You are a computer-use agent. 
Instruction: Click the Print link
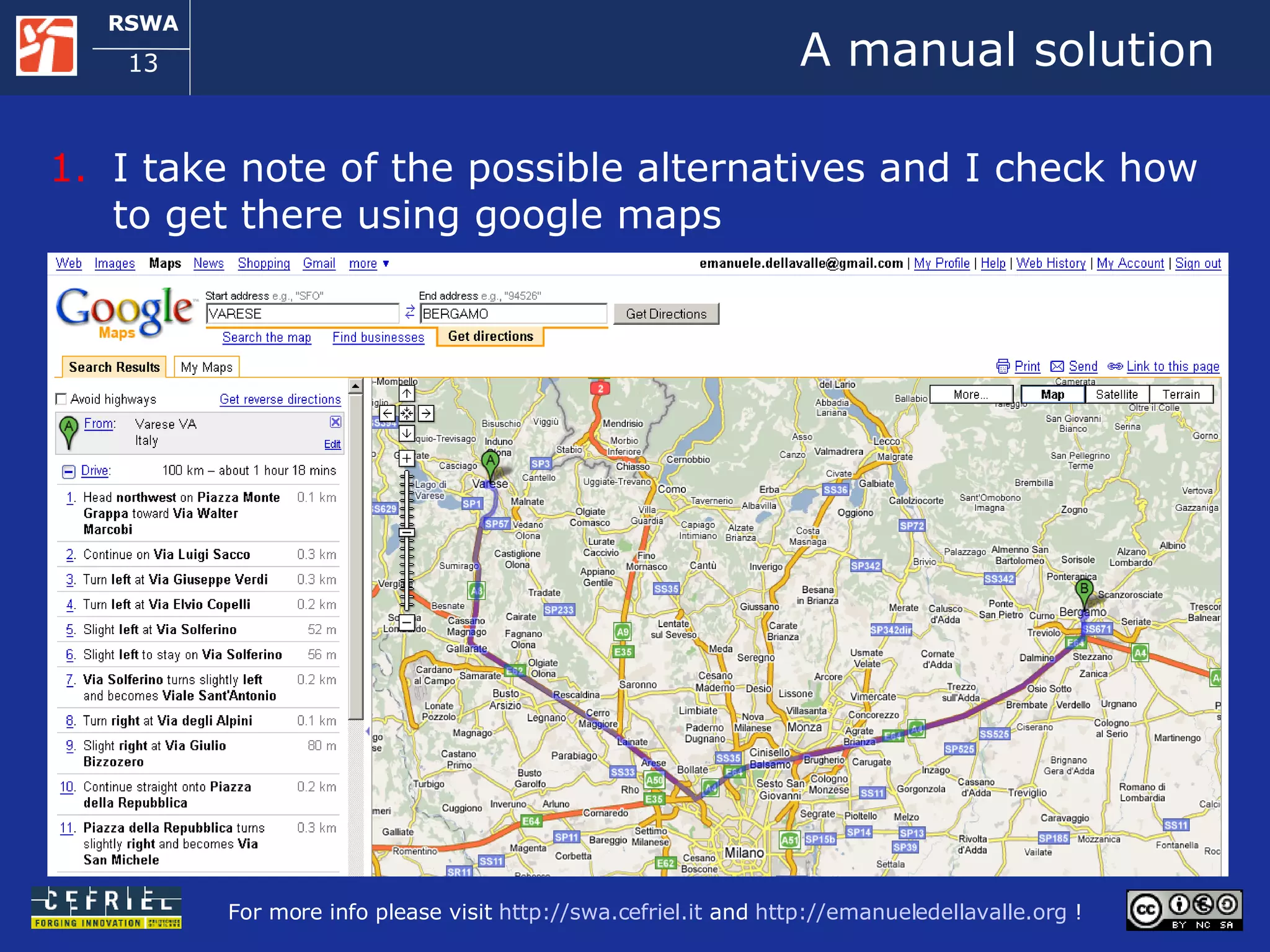tap(1027, 366)
